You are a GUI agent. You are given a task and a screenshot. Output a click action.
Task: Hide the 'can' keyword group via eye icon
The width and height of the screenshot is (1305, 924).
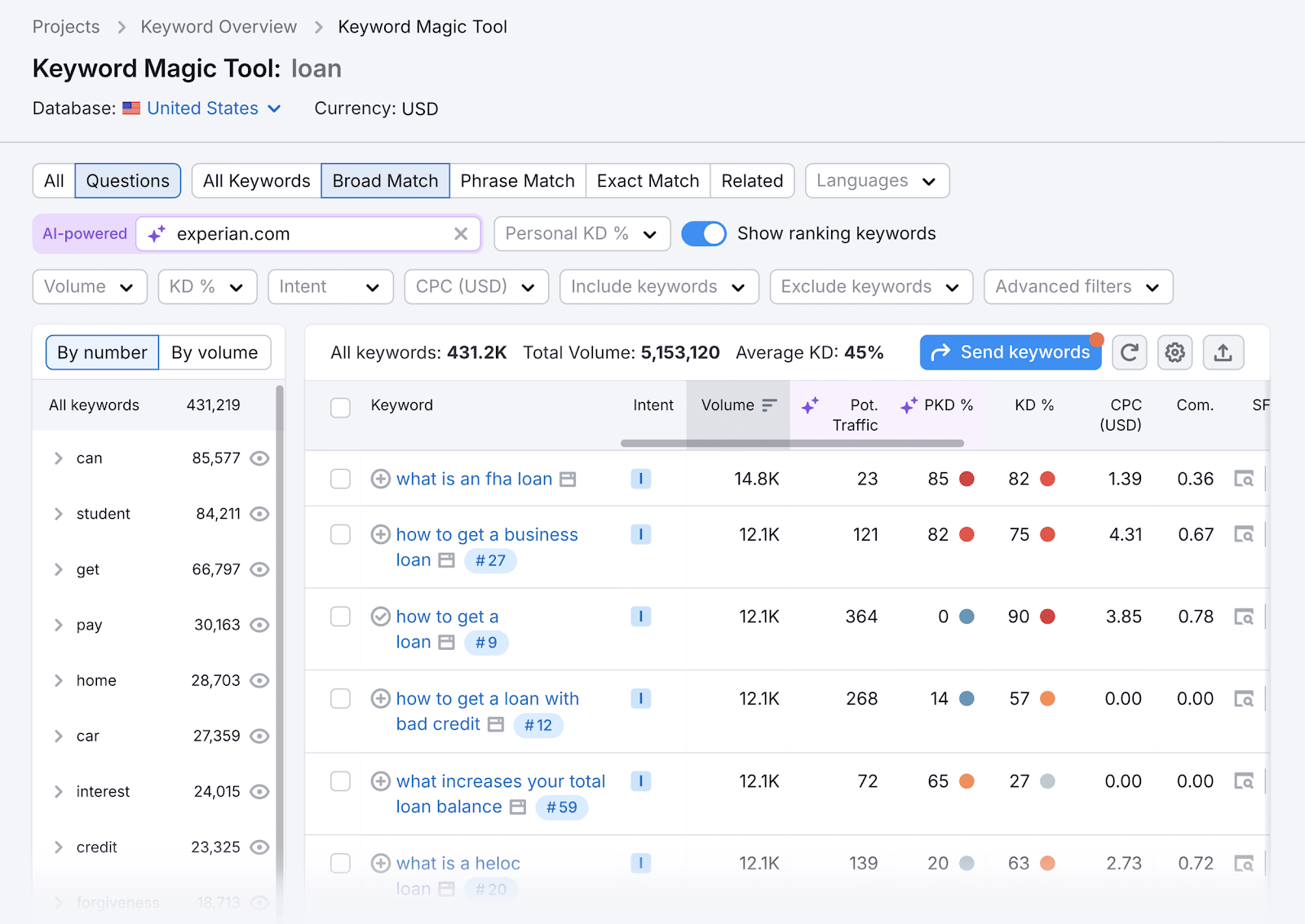pos(259,458)
